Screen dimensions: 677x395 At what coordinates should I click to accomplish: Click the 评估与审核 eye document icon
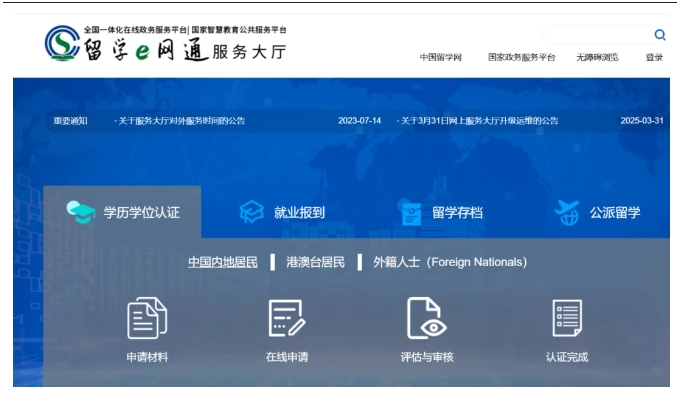pos(427,318)
